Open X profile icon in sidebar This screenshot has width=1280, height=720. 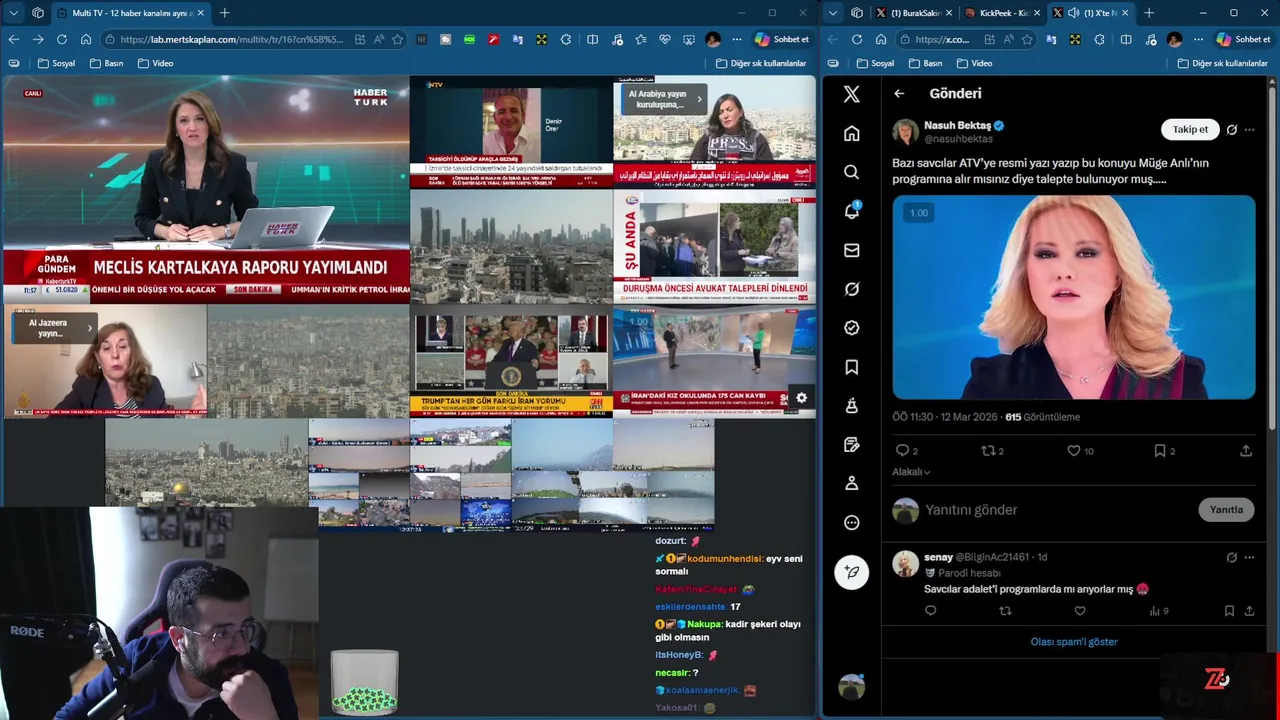pos(852,483)
